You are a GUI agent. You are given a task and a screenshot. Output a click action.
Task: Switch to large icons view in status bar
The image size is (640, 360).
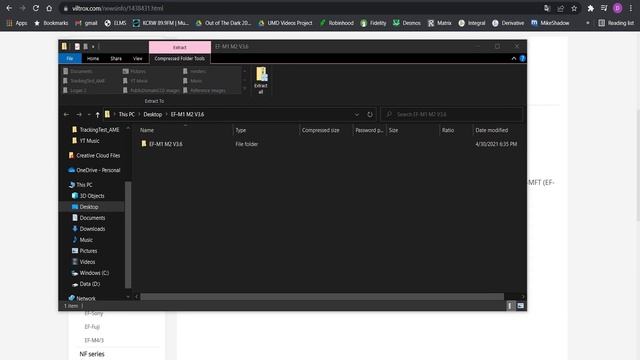tap(520, 306)
